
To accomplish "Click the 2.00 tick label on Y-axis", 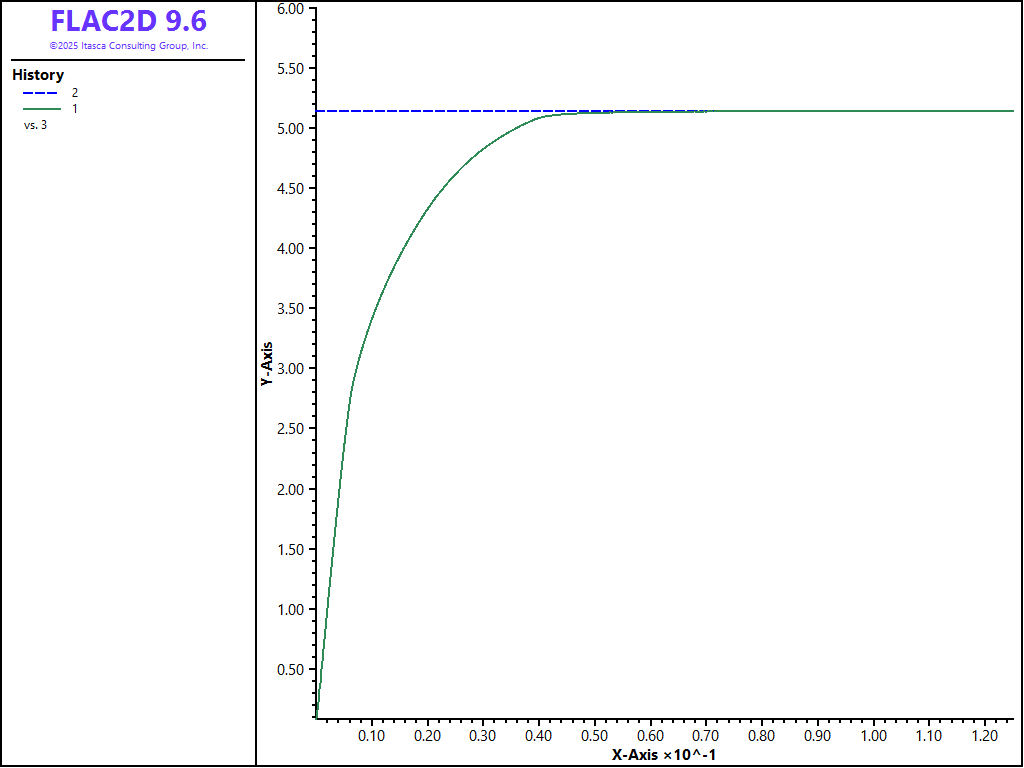I will coord(290,489).
